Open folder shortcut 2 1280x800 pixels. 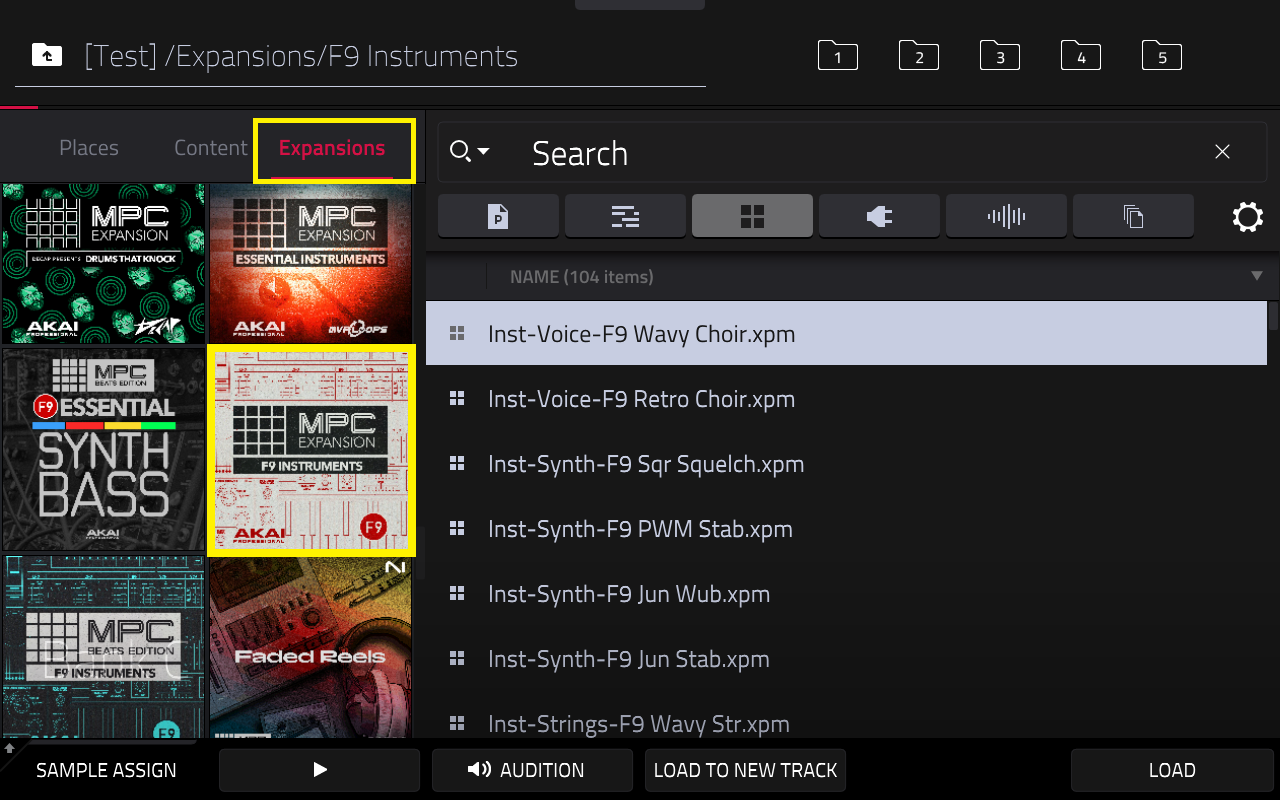[x=919, y=56]
